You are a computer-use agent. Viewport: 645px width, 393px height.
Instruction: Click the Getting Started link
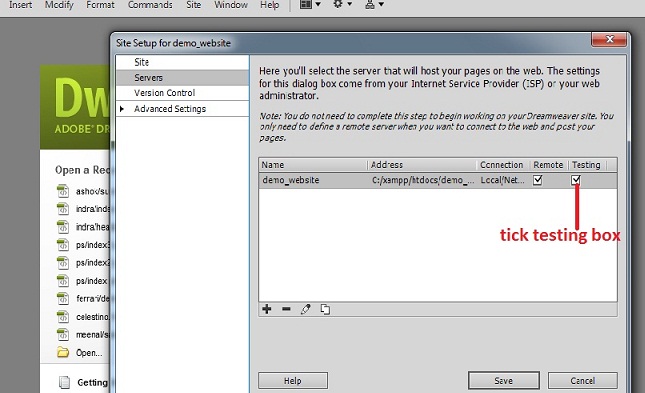pos(93,382)
